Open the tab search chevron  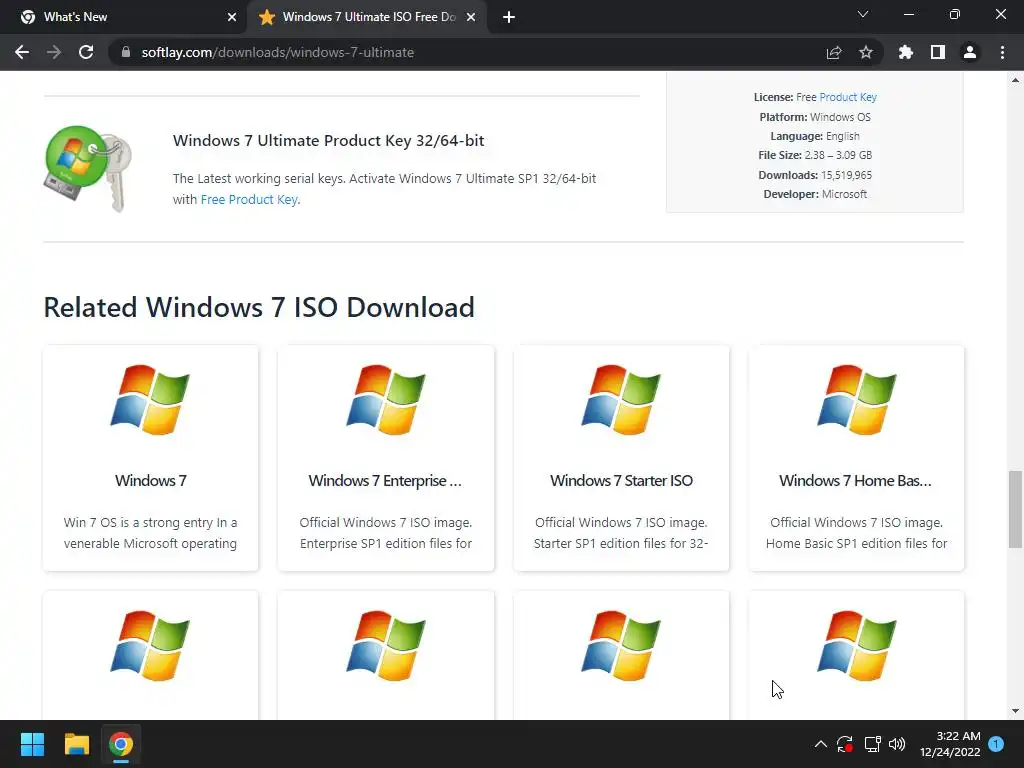click(x=863, y=14)
